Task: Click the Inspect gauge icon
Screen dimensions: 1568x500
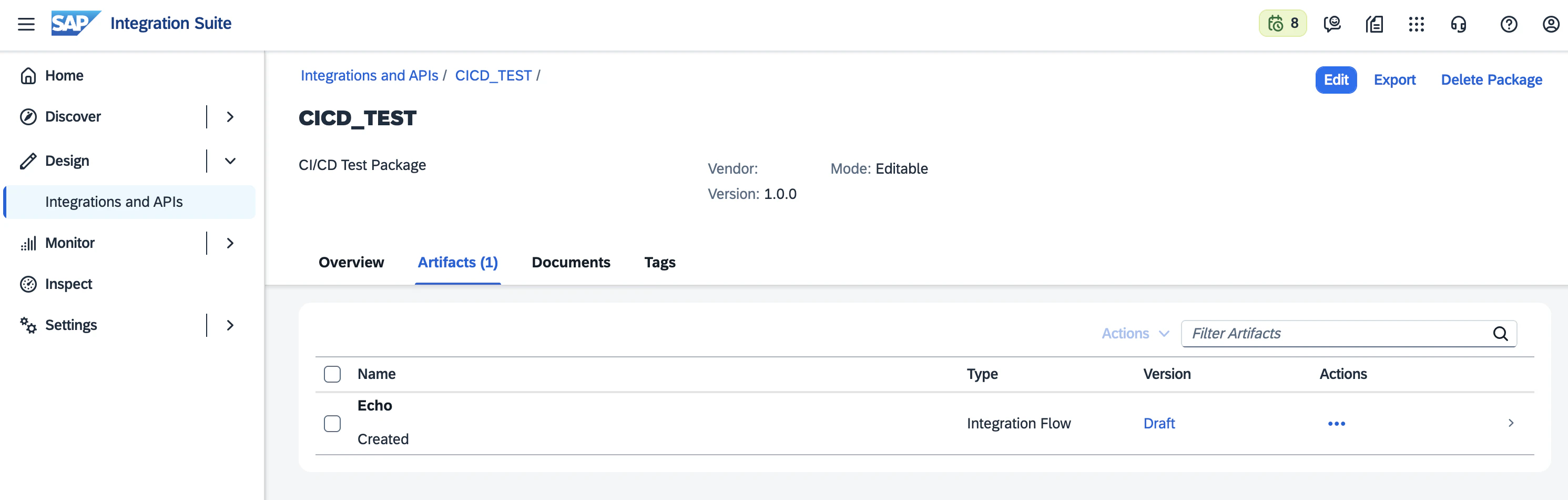Action: (x=28, y=284)
